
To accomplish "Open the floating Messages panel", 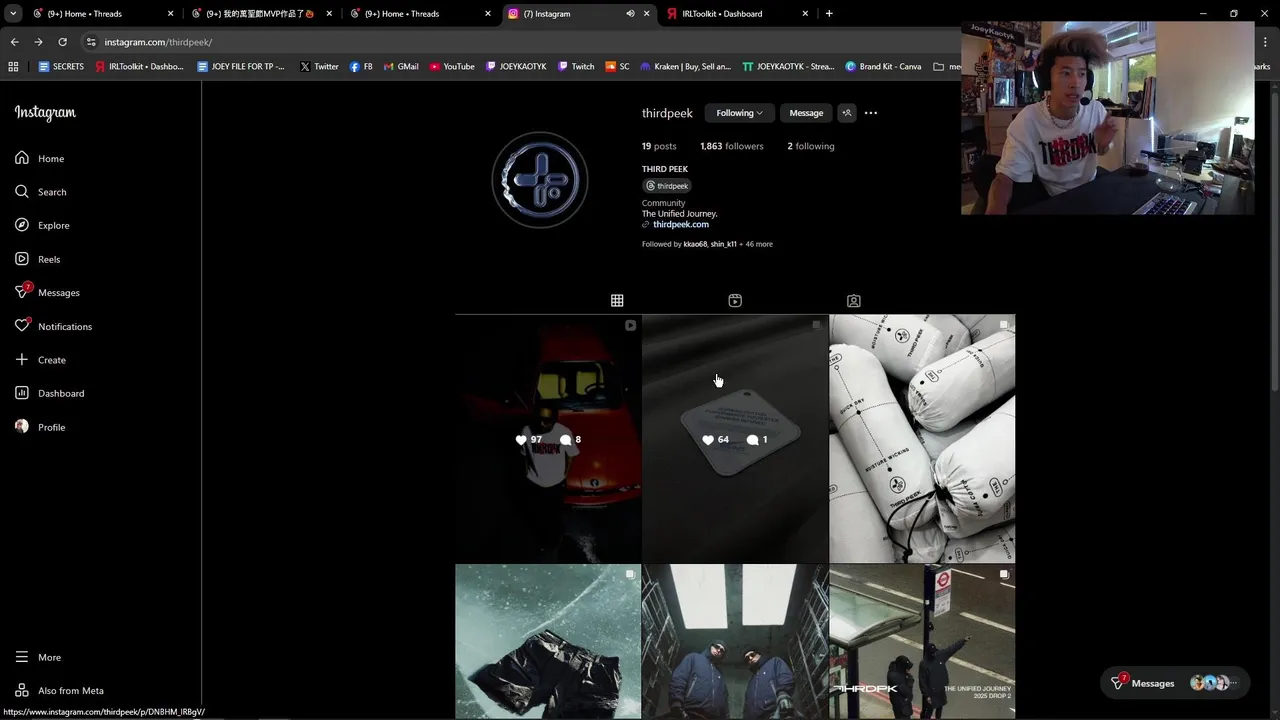I will [1175, 683].
